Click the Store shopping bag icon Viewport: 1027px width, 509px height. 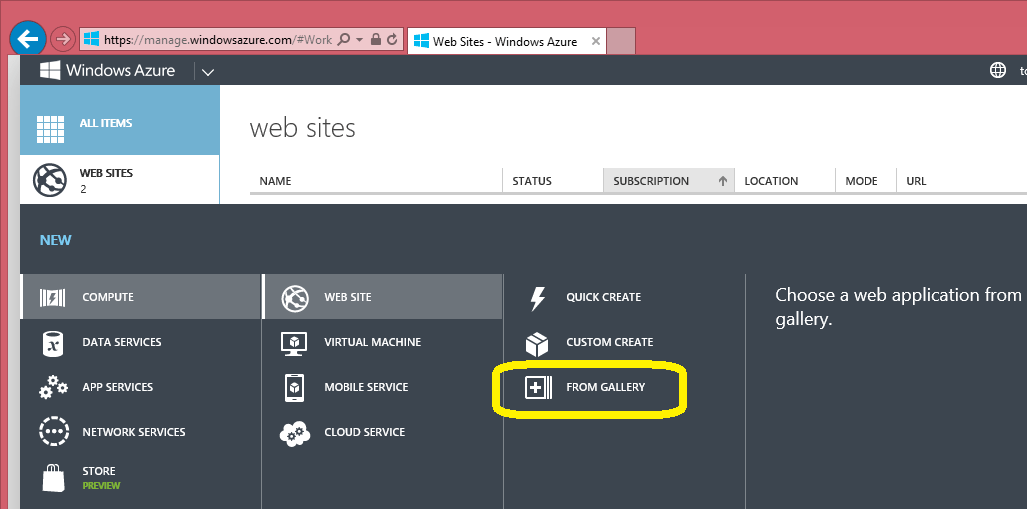(x=53, y=478)
